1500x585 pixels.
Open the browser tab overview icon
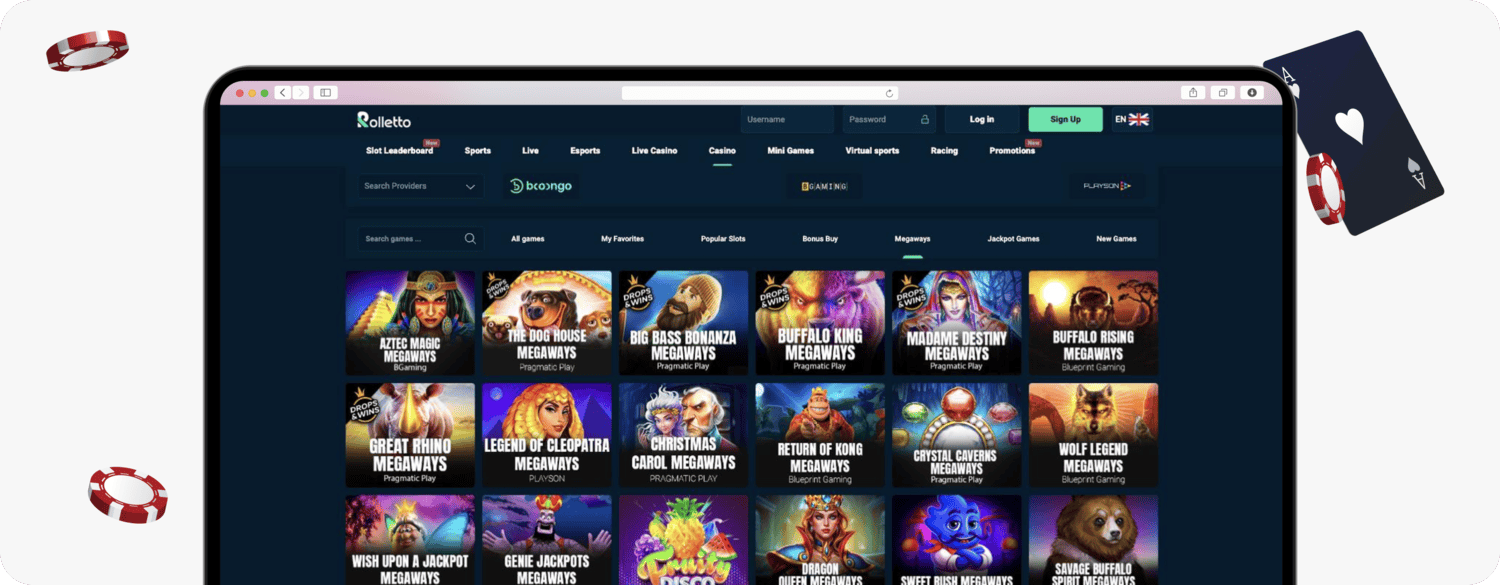click(1222, 93)
